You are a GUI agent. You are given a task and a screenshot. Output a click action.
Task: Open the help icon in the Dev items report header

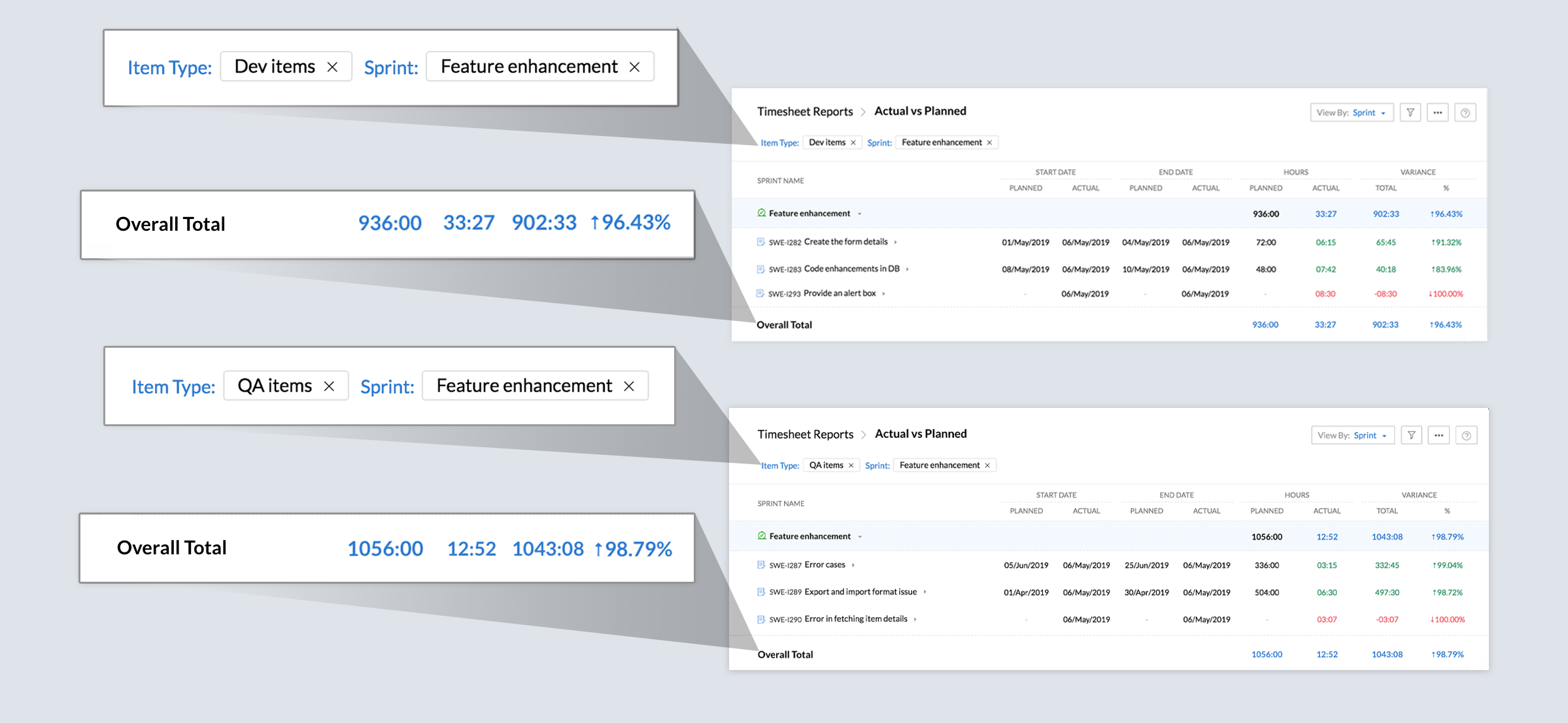pyautogui.click(x=1465, y=112)
